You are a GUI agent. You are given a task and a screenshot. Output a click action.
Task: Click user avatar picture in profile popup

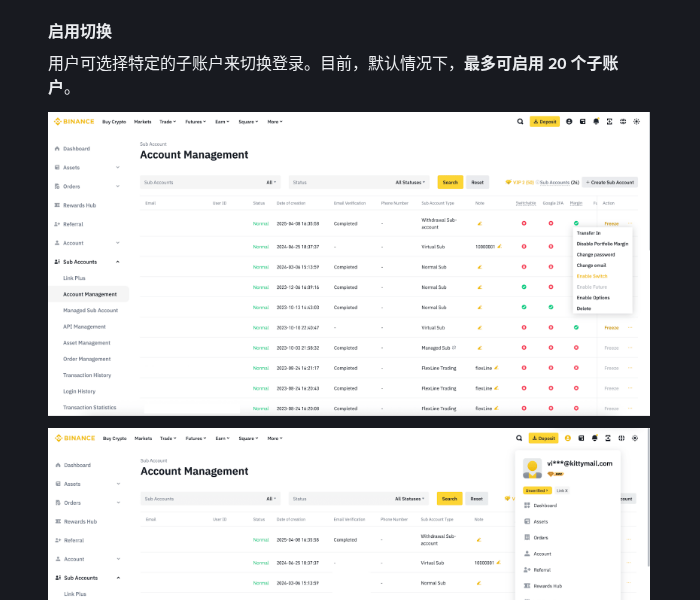(532, 468)
